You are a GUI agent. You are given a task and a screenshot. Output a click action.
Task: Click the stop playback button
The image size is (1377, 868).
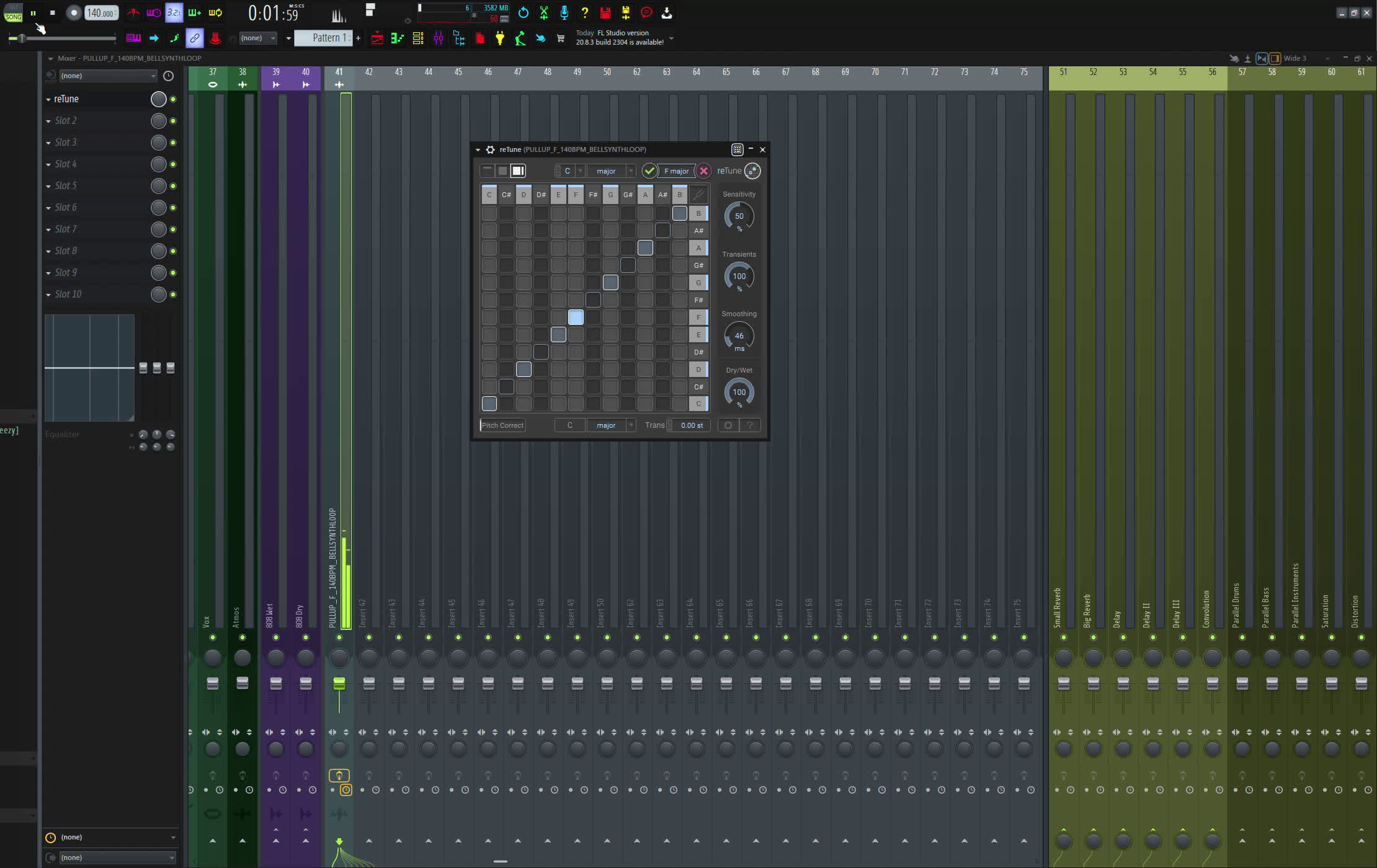click(x=53, y=12)
